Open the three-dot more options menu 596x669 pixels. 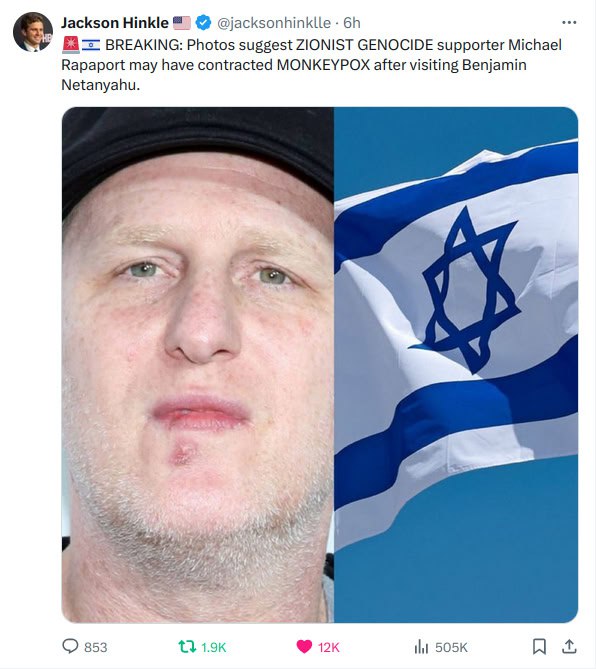(569, 23)
